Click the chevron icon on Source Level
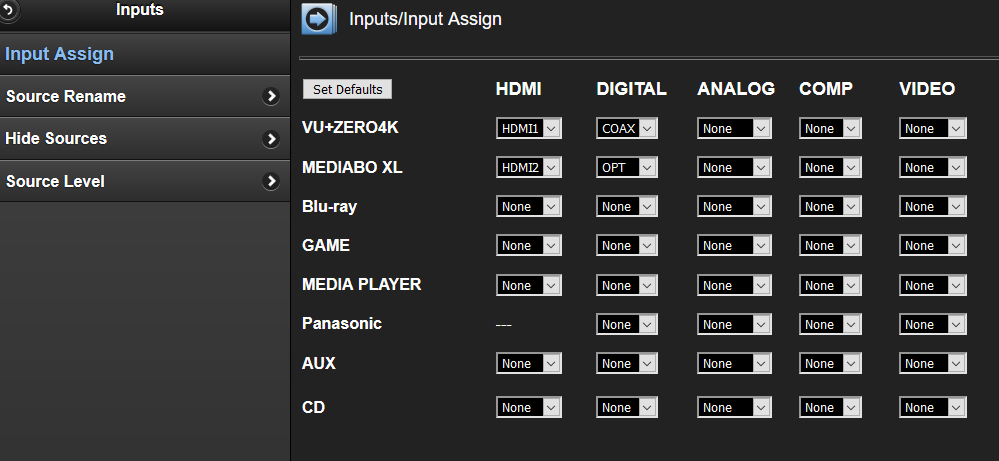Image resolution: width=999 pixels, height=461 pixels. (x=271, y=181)
